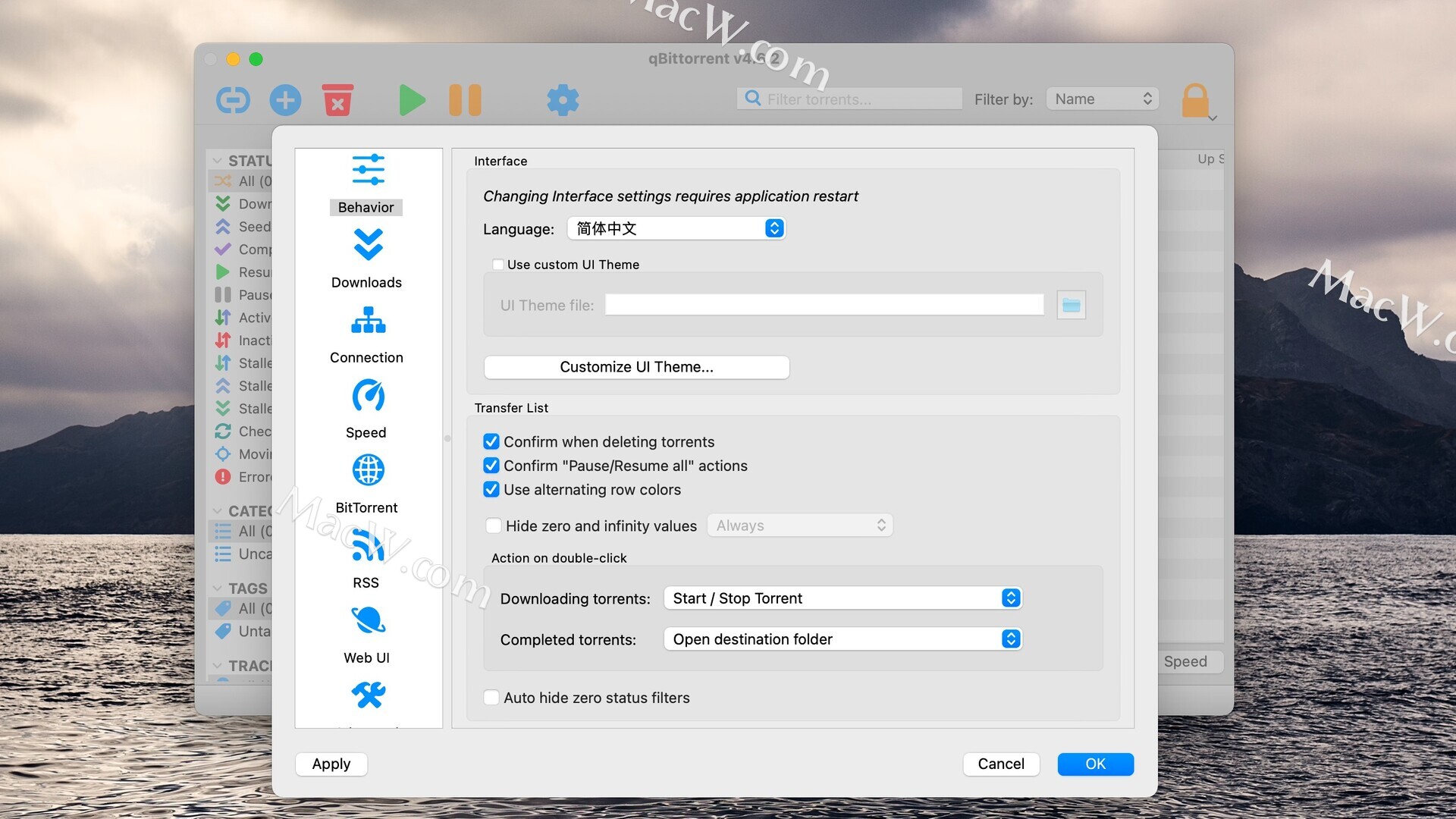Select the Paused status filter icon
1456x819 pixels.
(x=222, y=294)
